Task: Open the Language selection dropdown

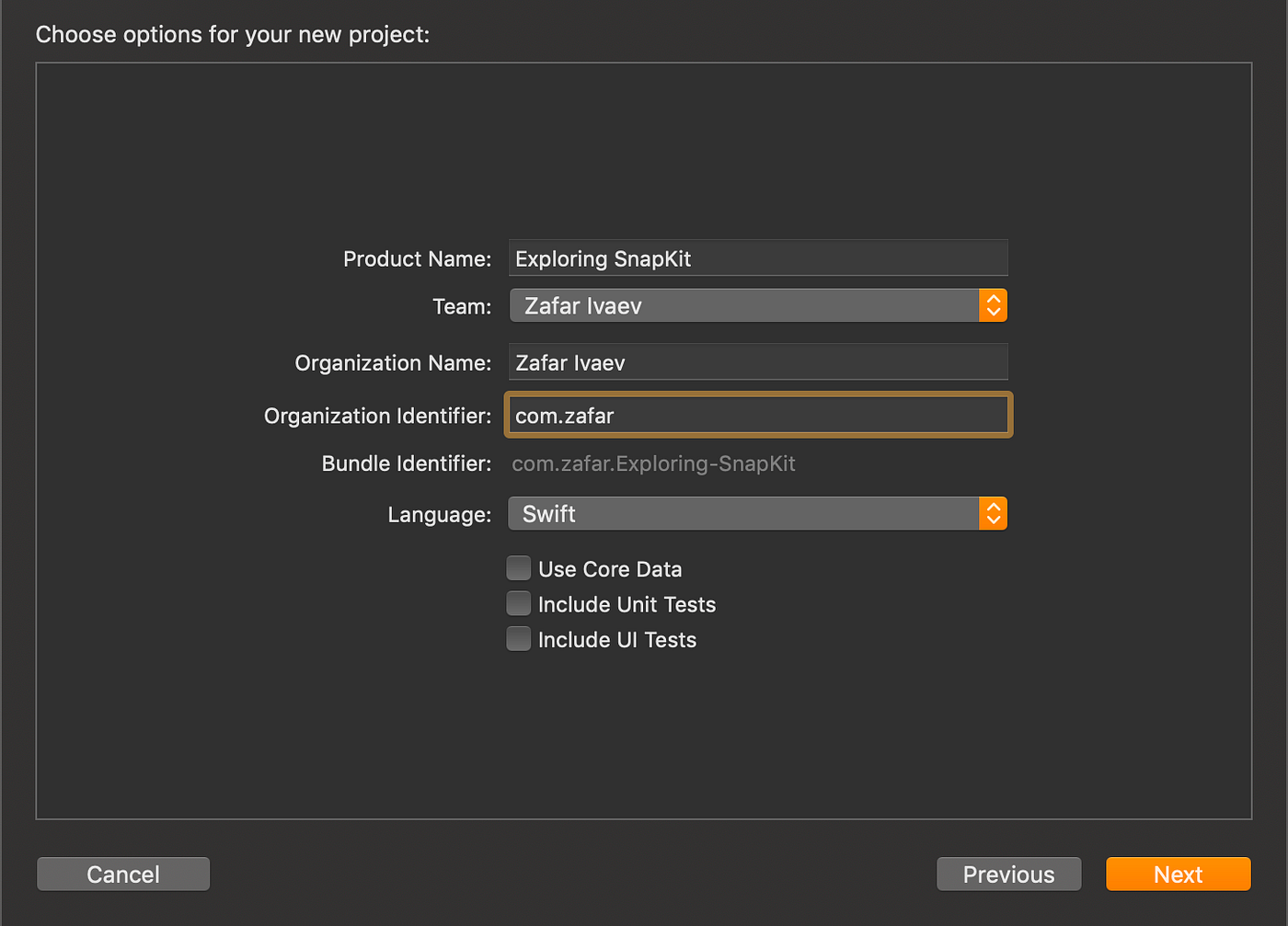Action: point(754,513)
